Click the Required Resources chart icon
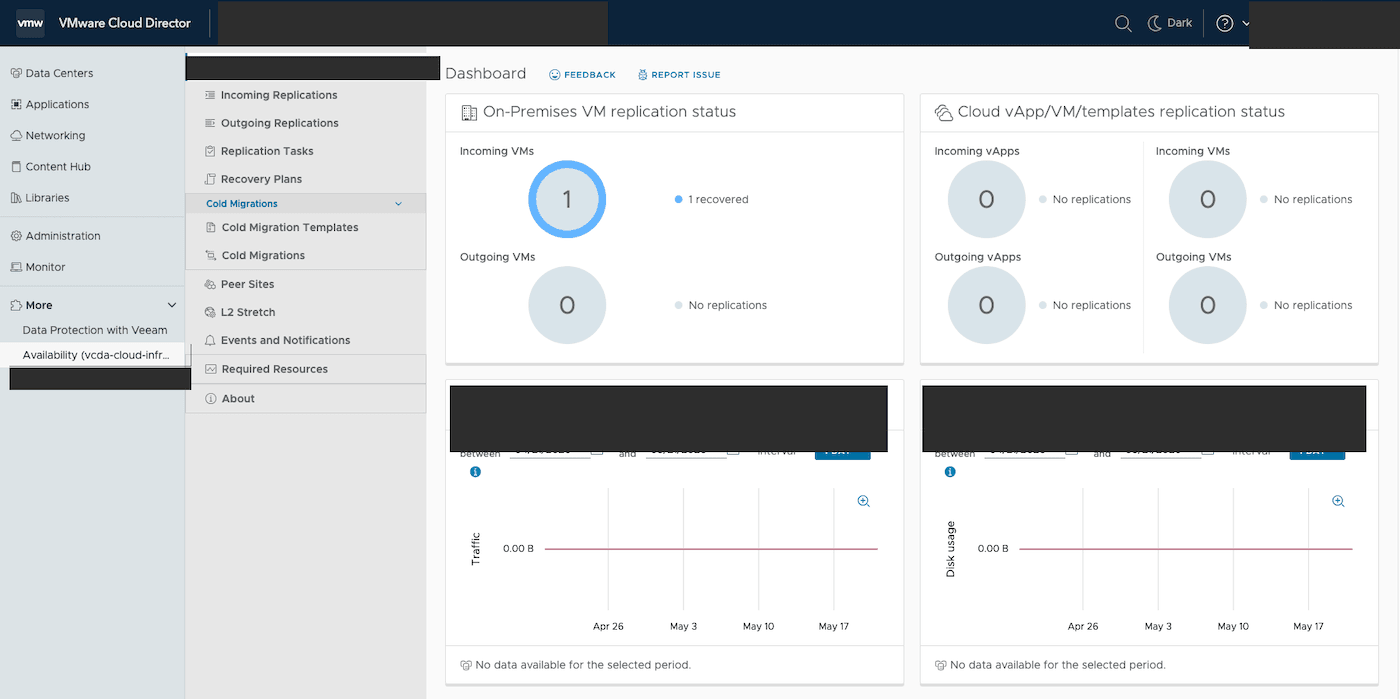 pyautogui.click(x=210, y=369)
